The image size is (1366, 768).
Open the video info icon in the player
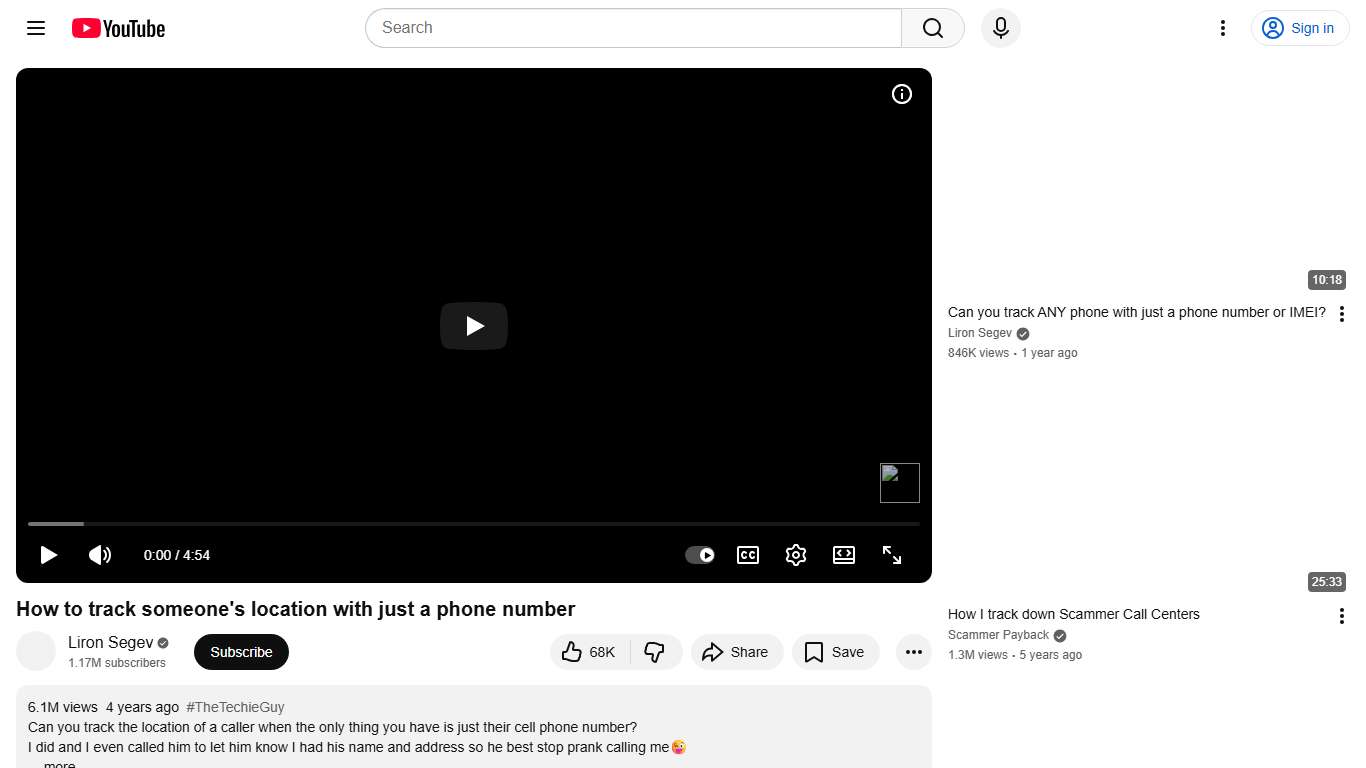tap(901, 94)
